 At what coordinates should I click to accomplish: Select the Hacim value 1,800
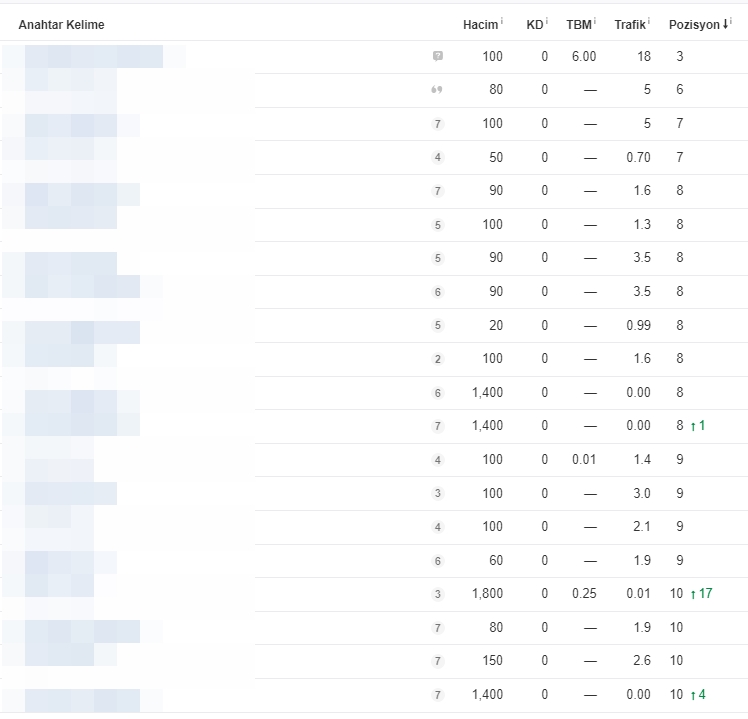[488, 594]
